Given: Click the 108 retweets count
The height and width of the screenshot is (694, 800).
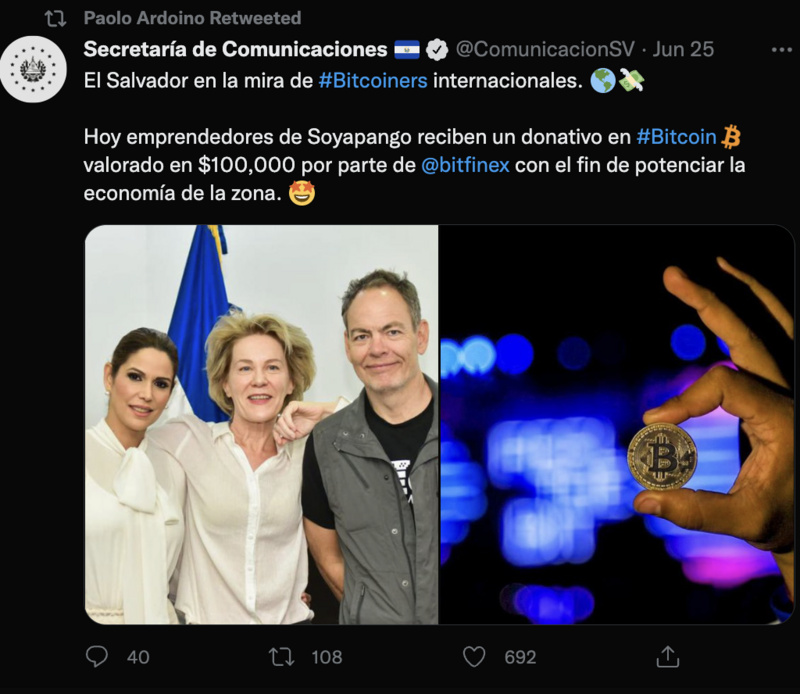Looking at the screenshot, I should (327, 657).
